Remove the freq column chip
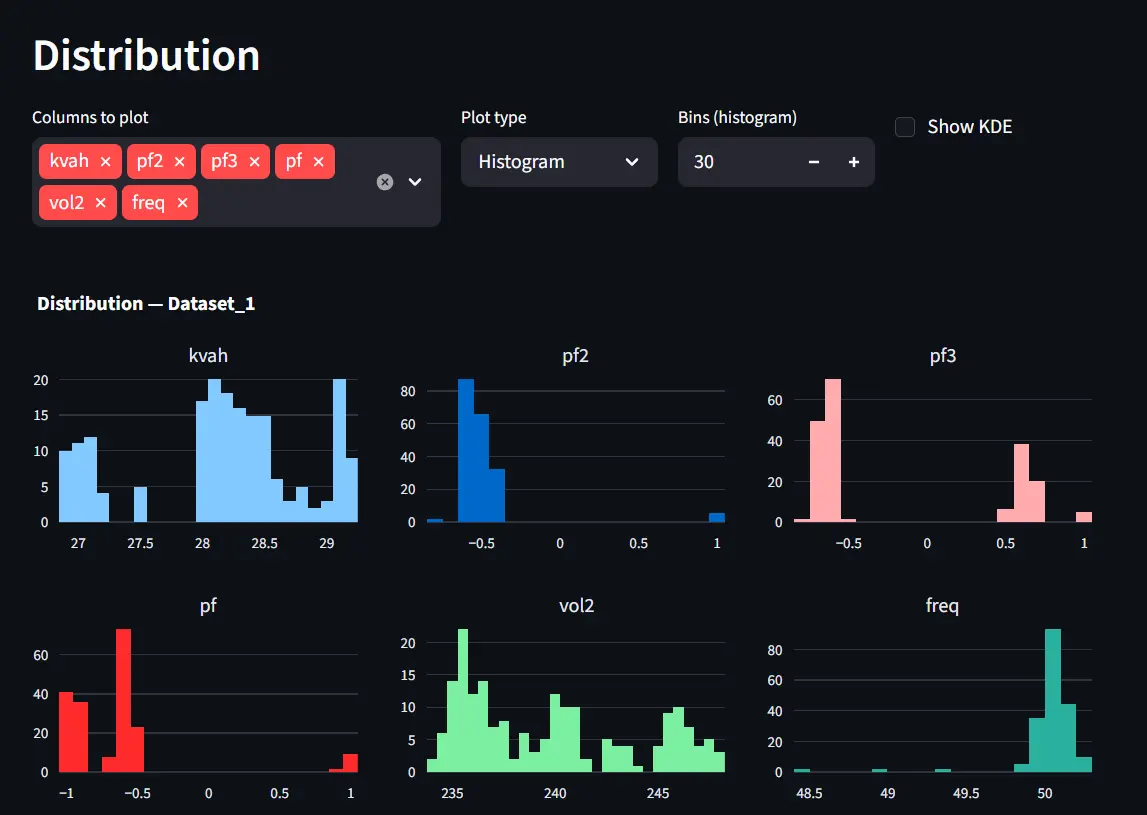This screenshot has height=815, width=1147. (x=182, y=202)
